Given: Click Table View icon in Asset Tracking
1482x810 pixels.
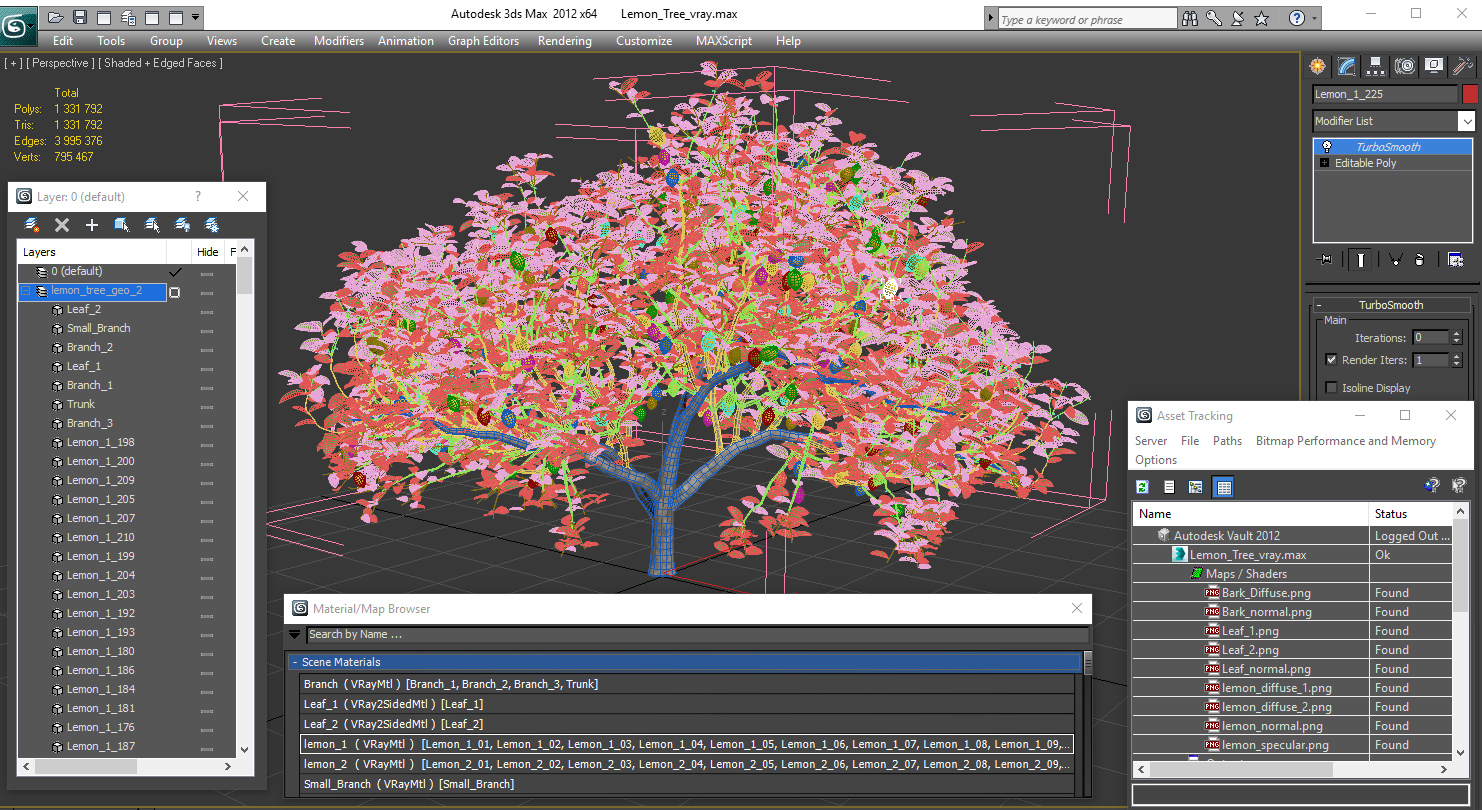Looking at the screenshot, I should point(1223,487).
